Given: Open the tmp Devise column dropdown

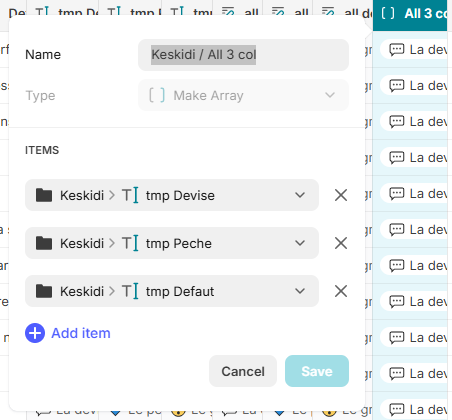Looking at the screenshot, I should pos(300,195).
